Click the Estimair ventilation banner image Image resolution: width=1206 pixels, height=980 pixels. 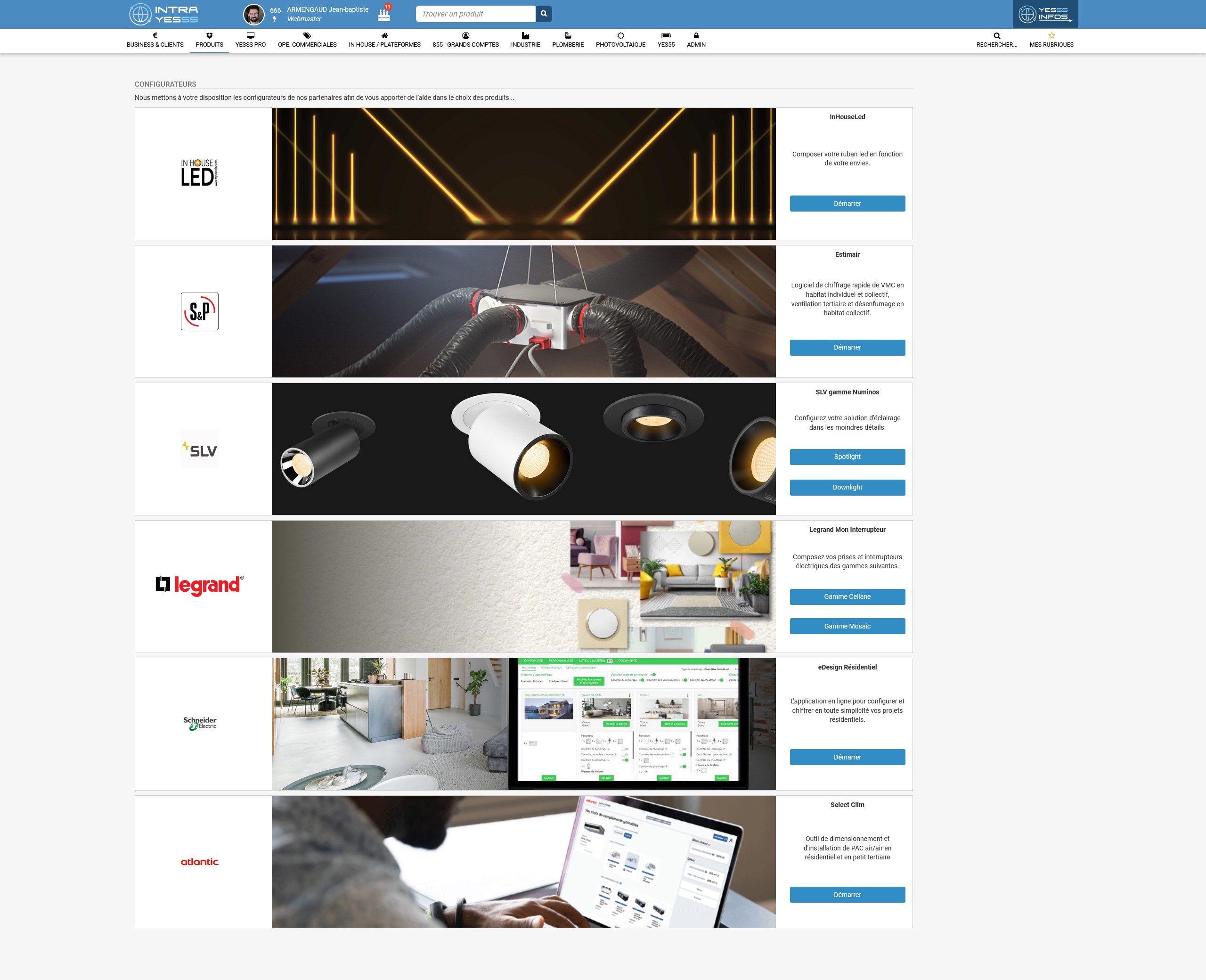[x=523, y=311]
